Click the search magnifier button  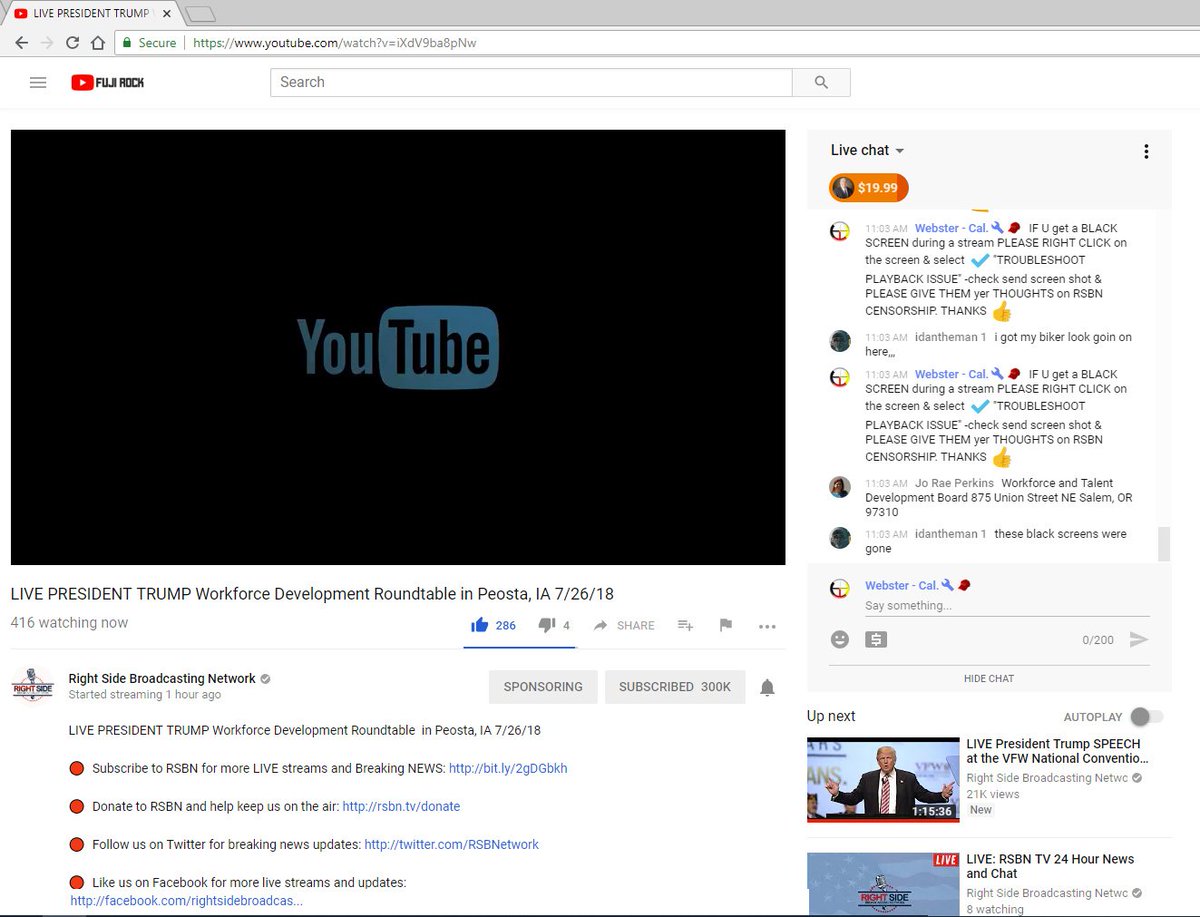(821, 82)
